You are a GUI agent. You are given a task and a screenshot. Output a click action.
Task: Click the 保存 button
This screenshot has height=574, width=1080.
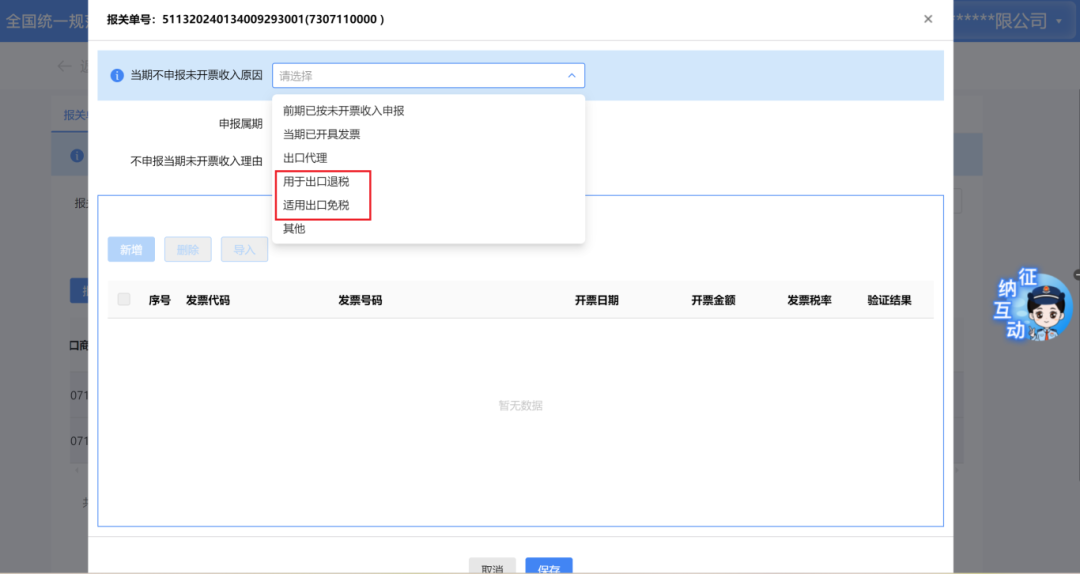tap(549, 567)
